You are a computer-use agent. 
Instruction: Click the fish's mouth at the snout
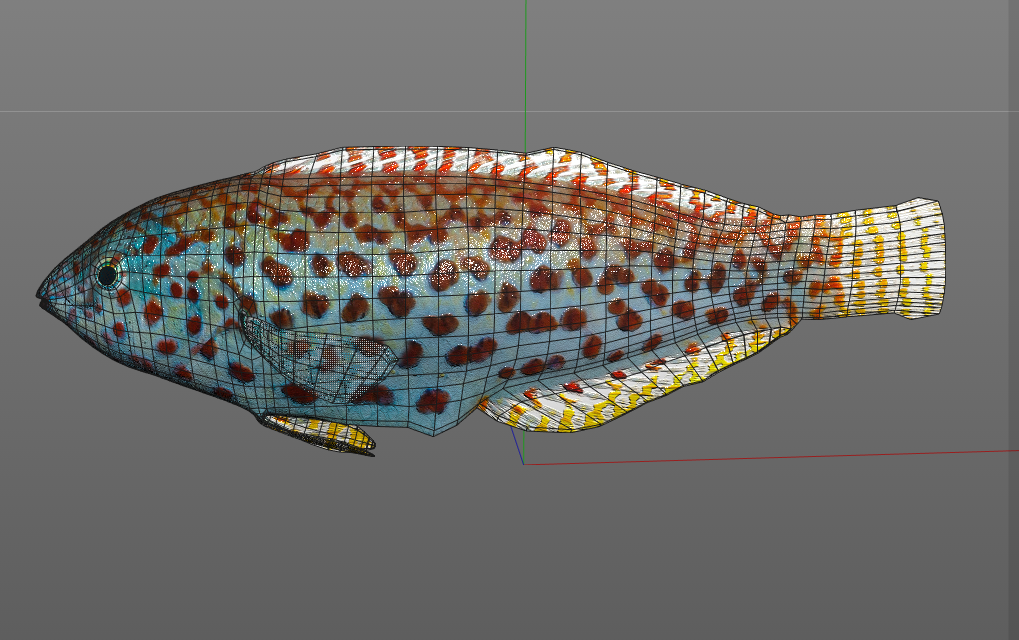pyautogui.click(x=44, y=300)
